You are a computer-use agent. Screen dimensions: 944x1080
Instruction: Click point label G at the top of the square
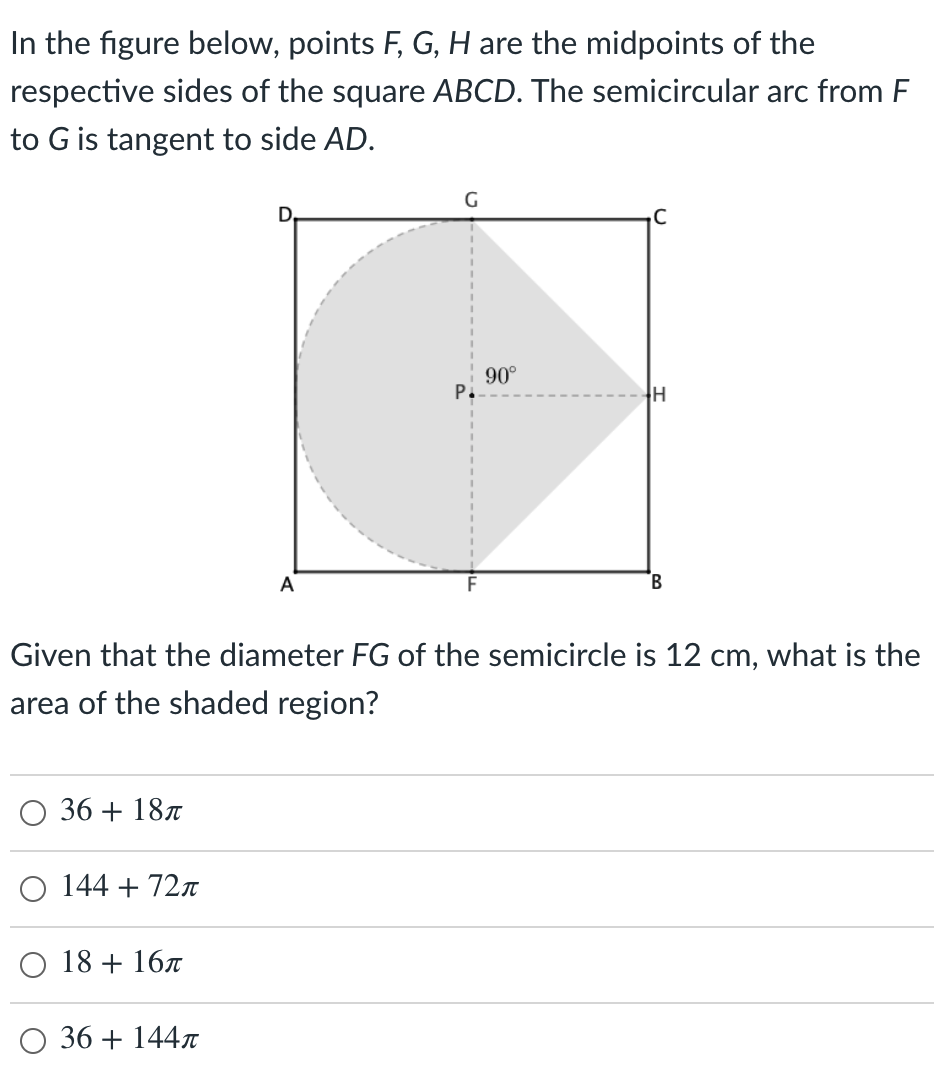pos(469,201)
